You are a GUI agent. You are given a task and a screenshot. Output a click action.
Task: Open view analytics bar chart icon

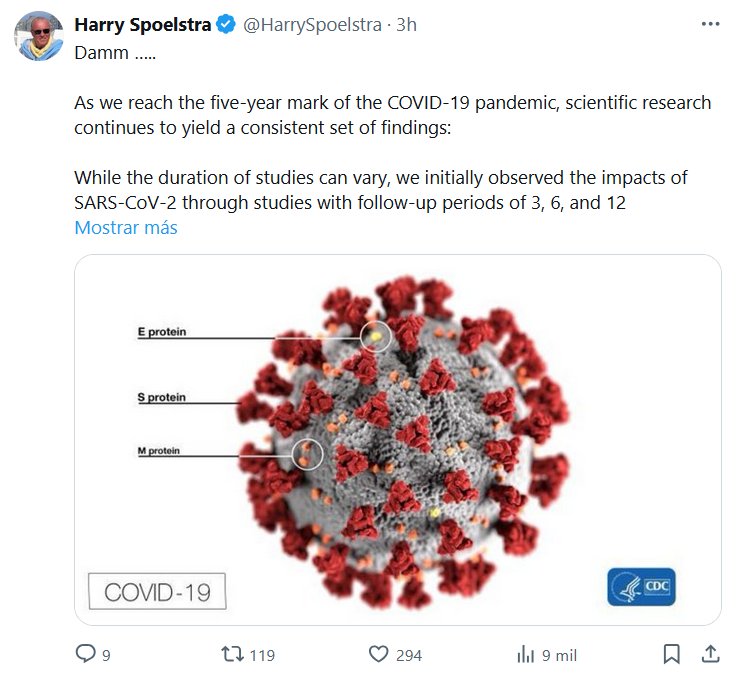[526, 654]
